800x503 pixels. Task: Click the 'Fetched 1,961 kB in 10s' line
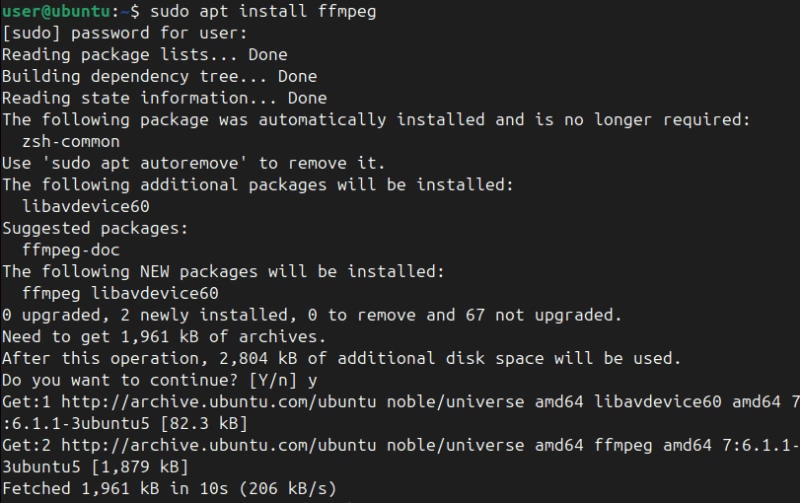[x=169, y=489]
